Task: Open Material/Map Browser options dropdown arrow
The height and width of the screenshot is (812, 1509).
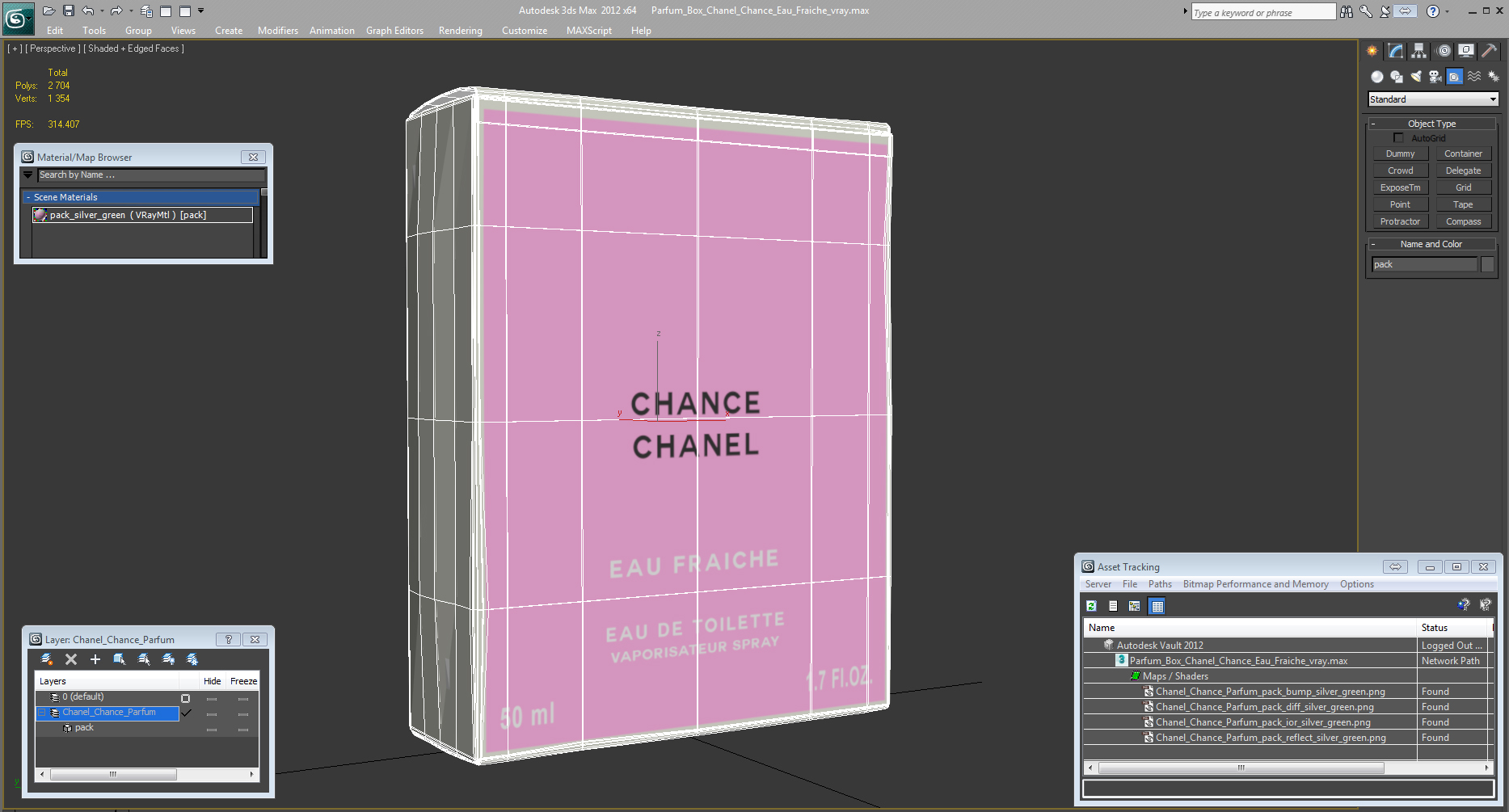Action: [x=28, y=175]
